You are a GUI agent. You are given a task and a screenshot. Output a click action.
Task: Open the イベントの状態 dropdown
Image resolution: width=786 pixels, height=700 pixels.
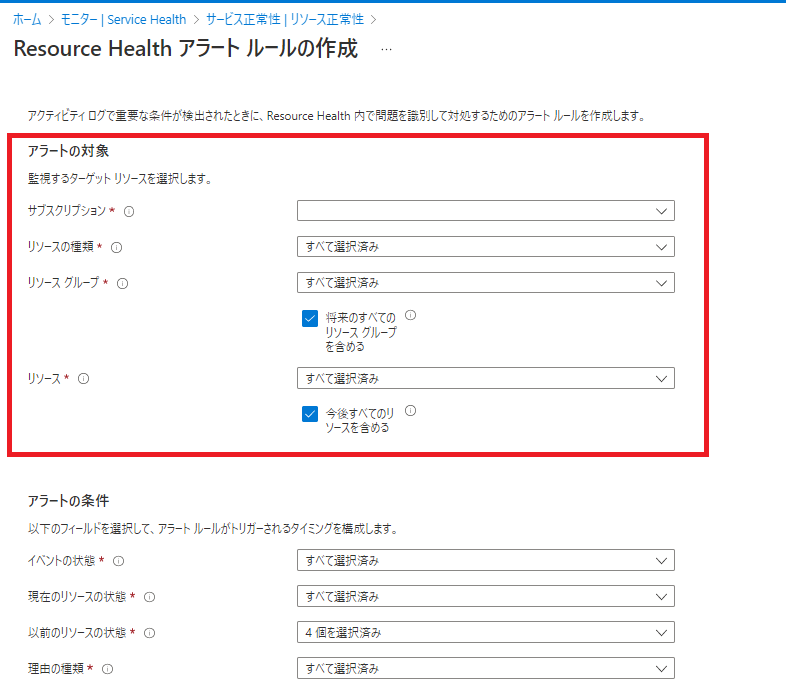coord(486,561)
